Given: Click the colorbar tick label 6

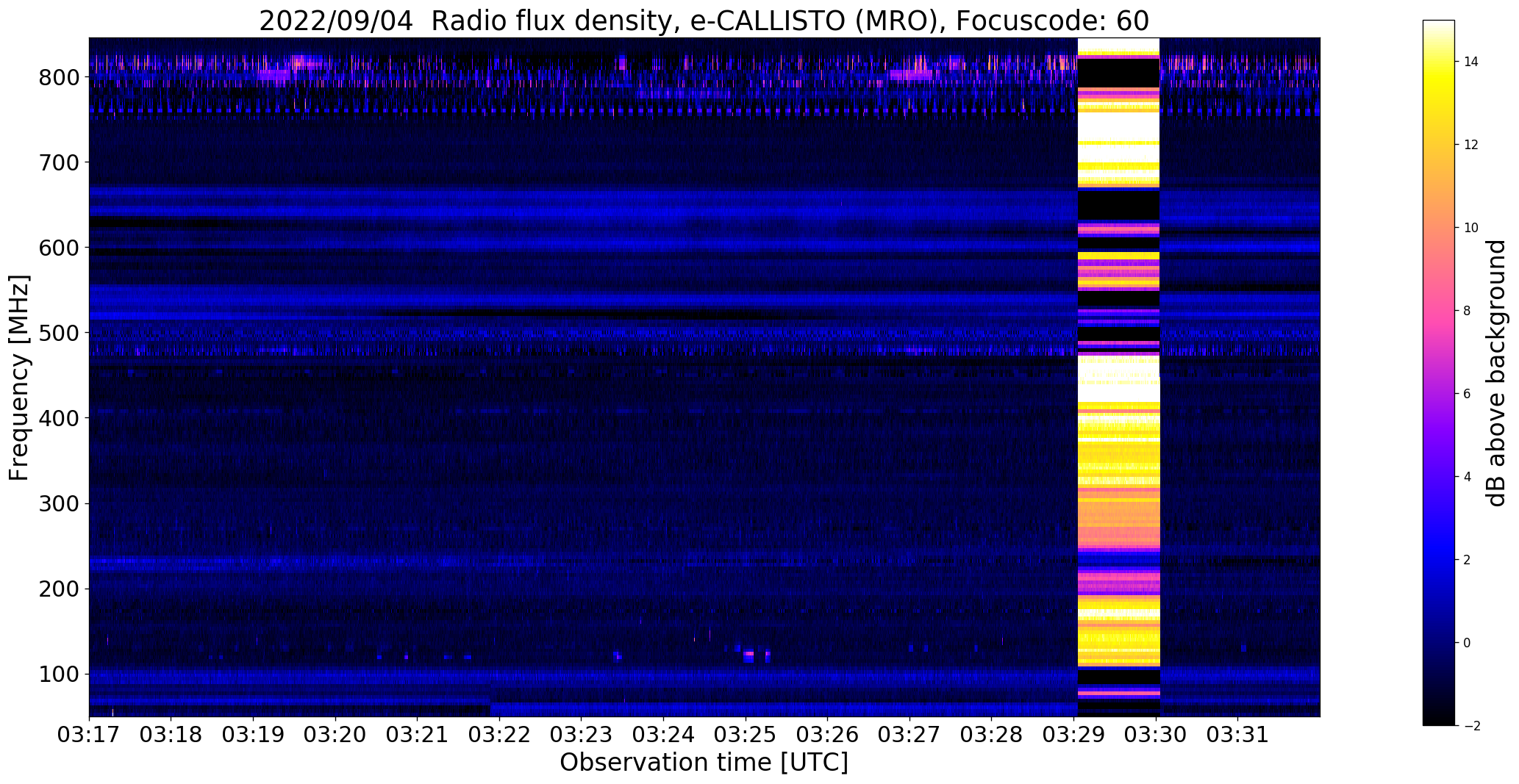Looking at the screenshot, I should [x=1468, y=394].
